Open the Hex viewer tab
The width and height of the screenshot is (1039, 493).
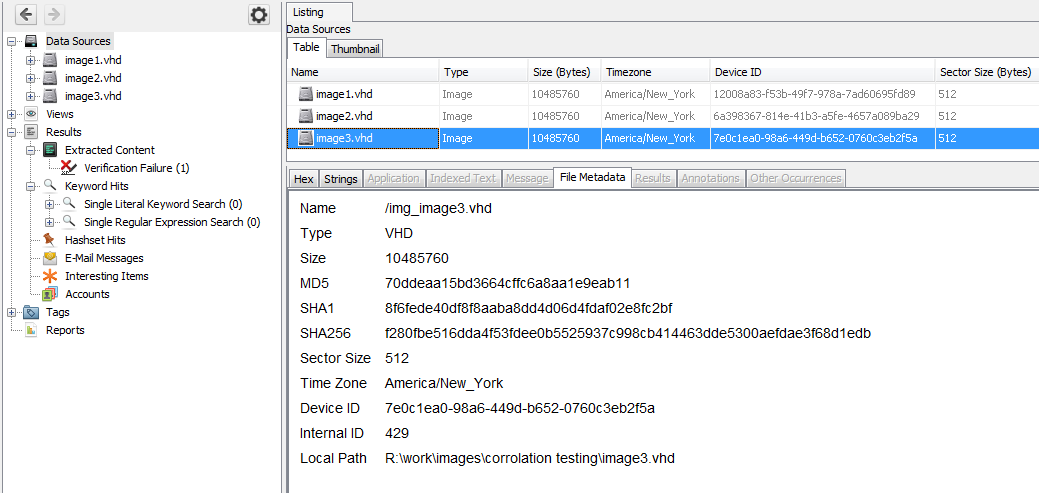point(303,178)
